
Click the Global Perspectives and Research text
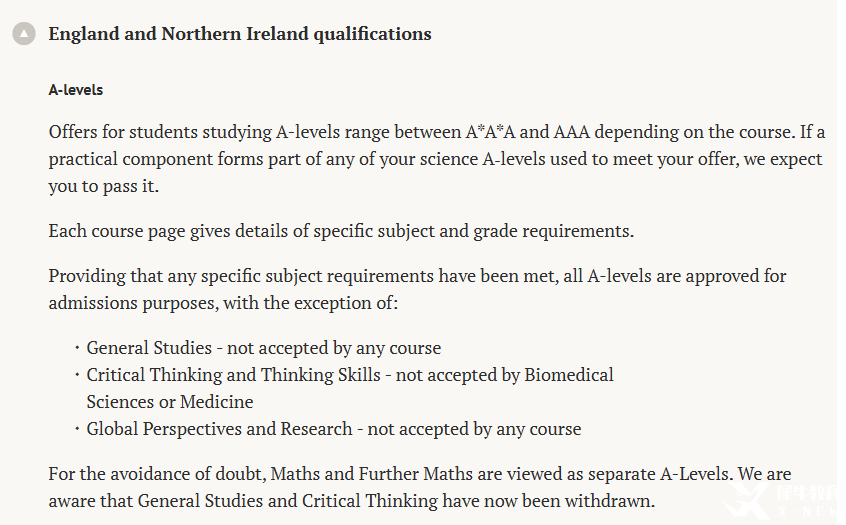click(x=220, y=429)
